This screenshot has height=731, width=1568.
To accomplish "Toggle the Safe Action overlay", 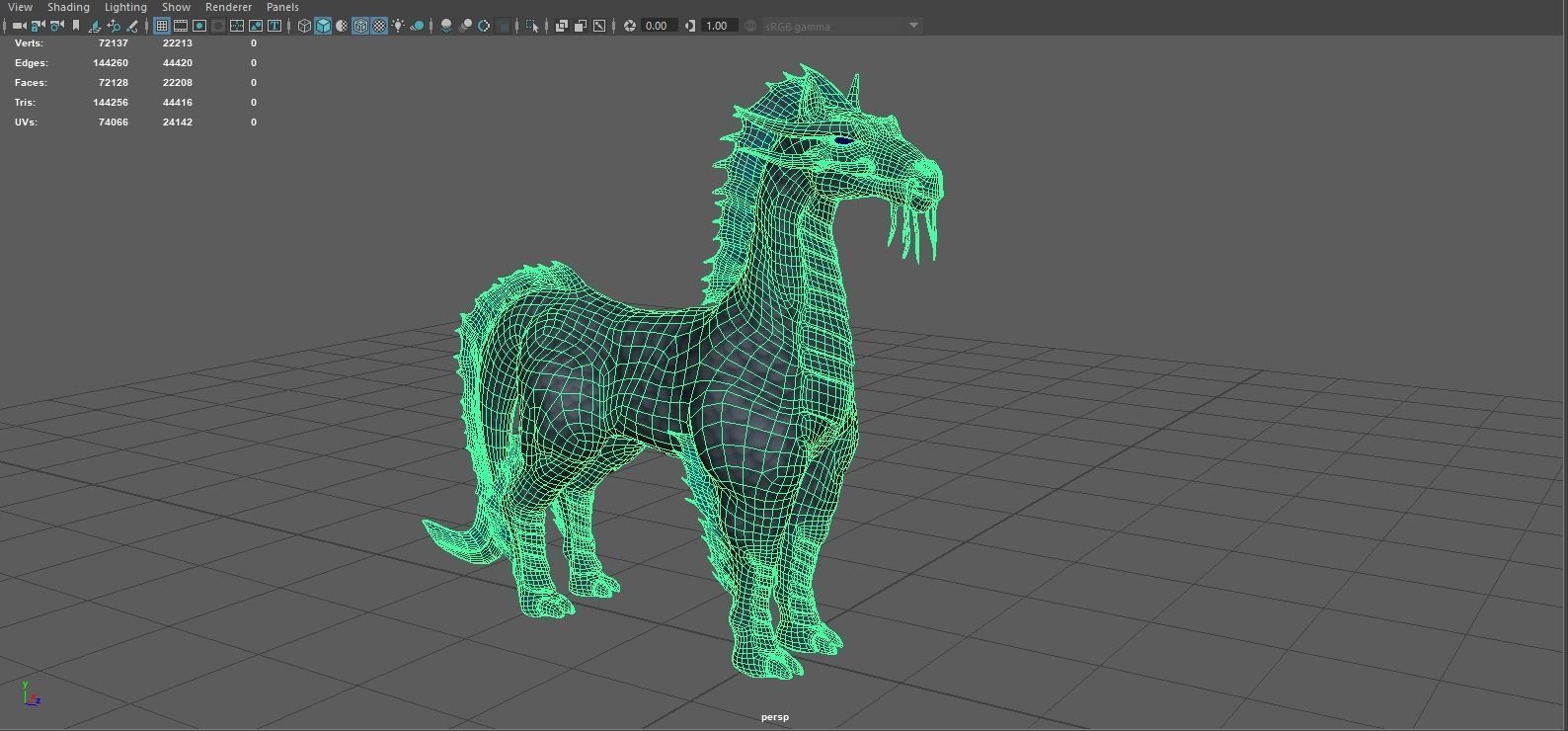I will pyautogui.click(x=256, y=26).
